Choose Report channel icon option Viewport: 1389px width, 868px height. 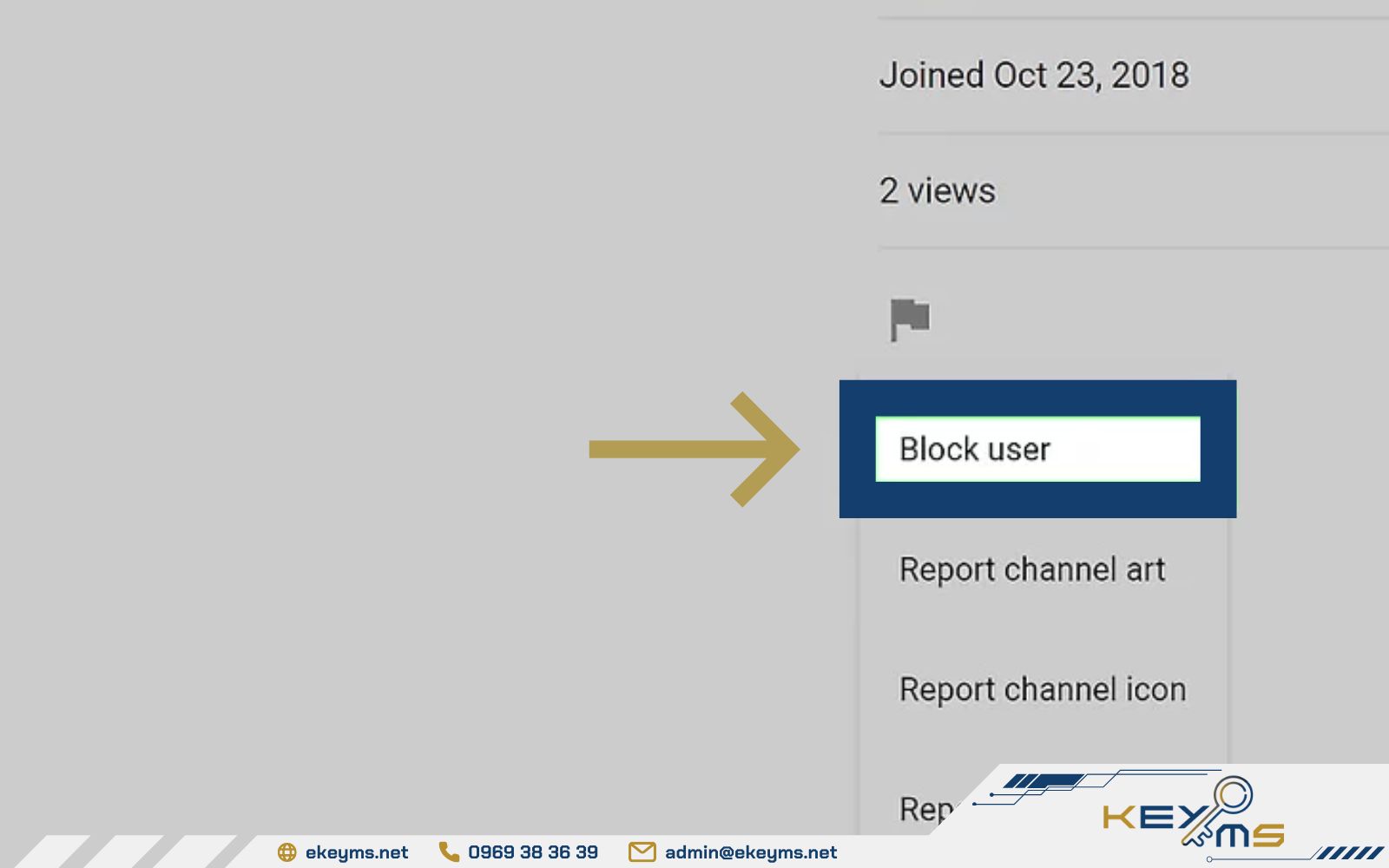pos(1043,689)
